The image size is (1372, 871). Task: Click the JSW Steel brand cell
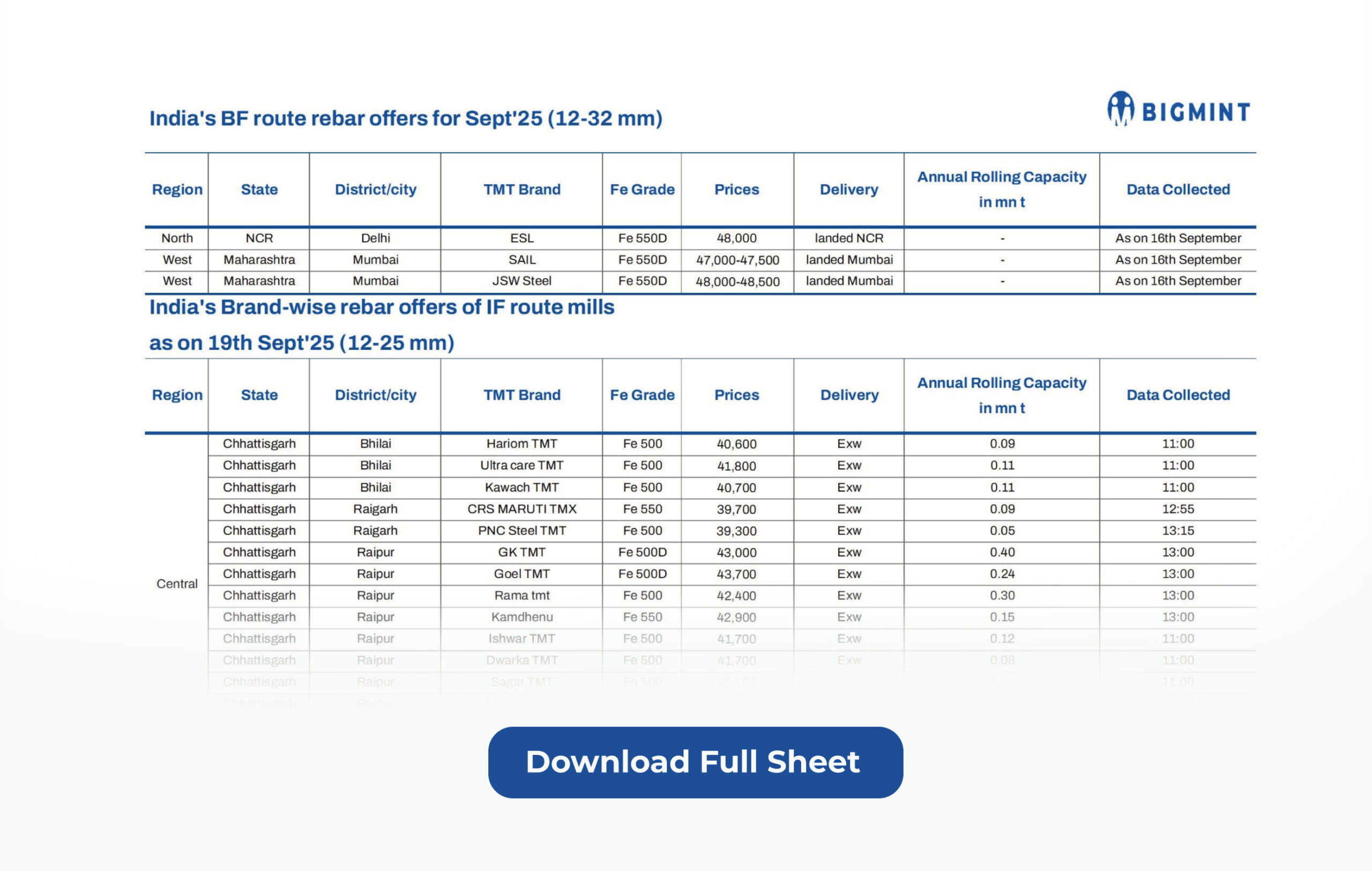521,281
